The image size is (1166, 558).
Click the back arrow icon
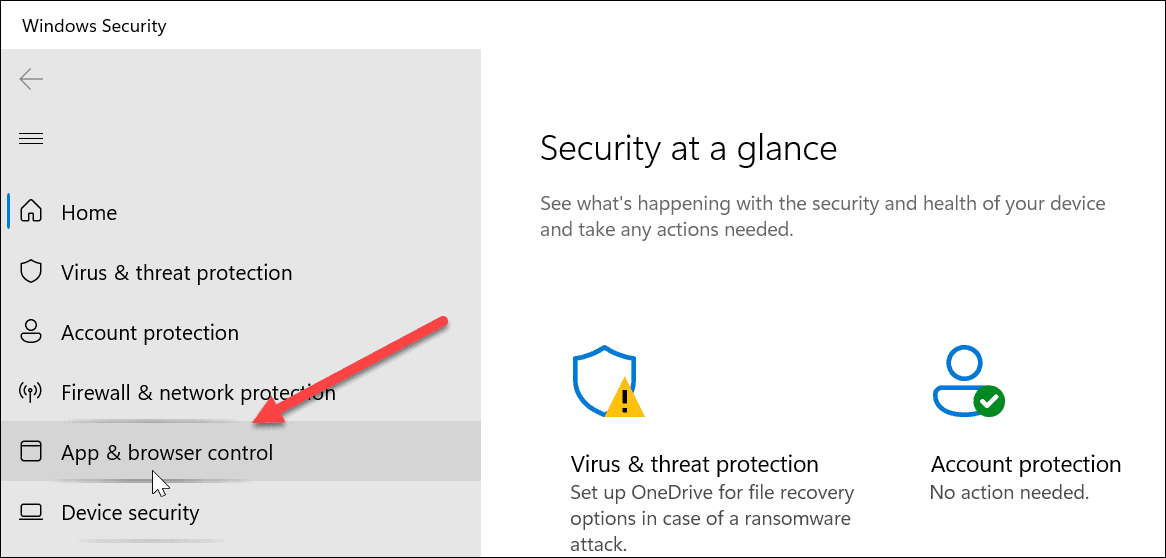(31, 79)
